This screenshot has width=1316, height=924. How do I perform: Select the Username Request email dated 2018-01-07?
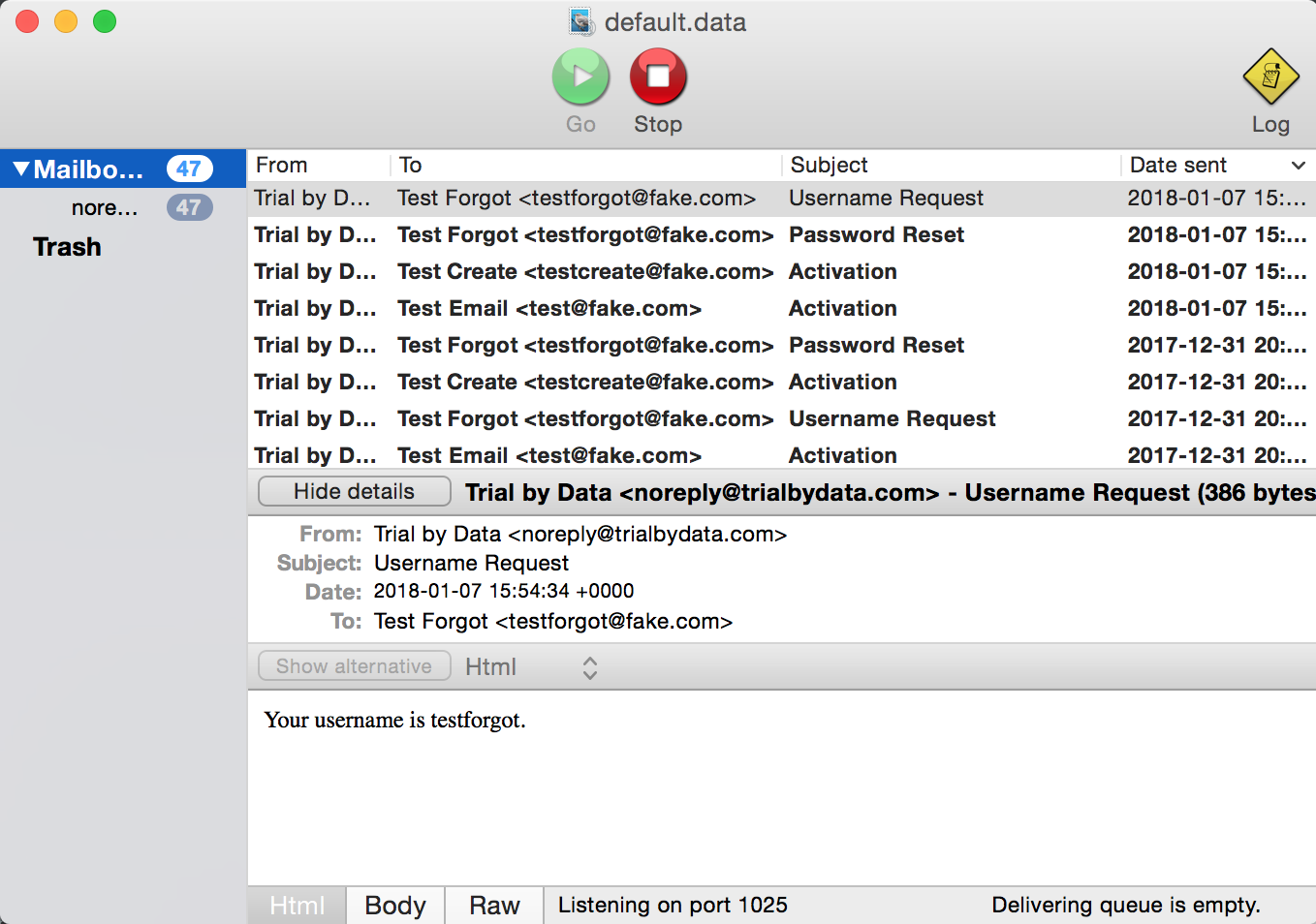coord(781,199)
